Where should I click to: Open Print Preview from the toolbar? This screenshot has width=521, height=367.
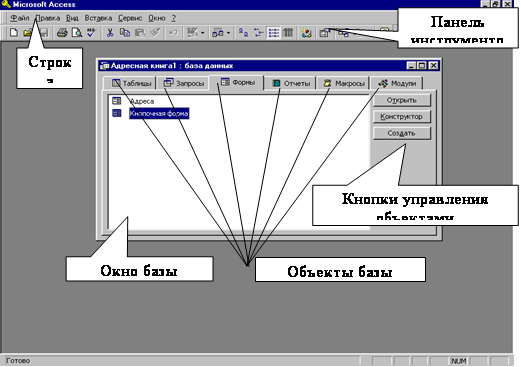(77, 33)
